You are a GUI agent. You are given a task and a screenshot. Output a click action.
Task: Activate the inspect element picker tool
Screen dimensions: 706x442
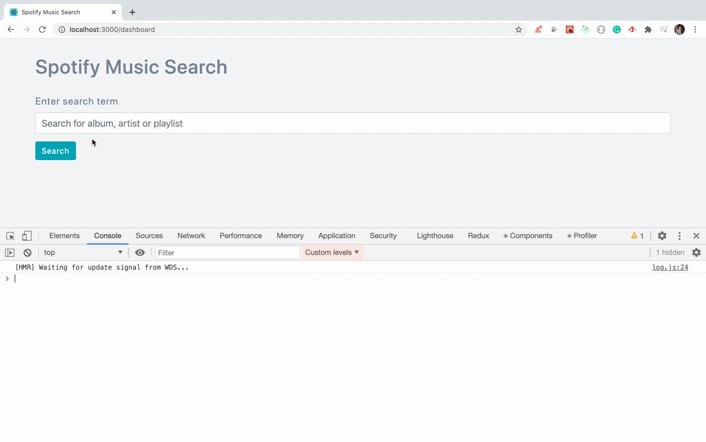(10, 236)
